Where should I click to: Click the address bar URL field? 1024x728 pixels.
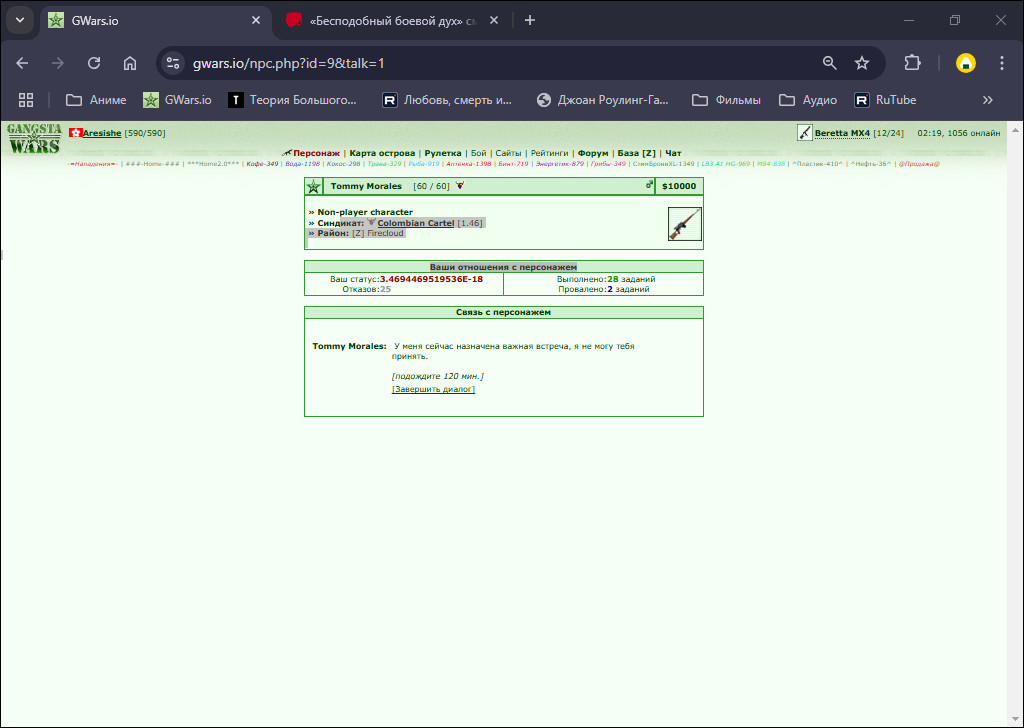click(x=496, y=63)
